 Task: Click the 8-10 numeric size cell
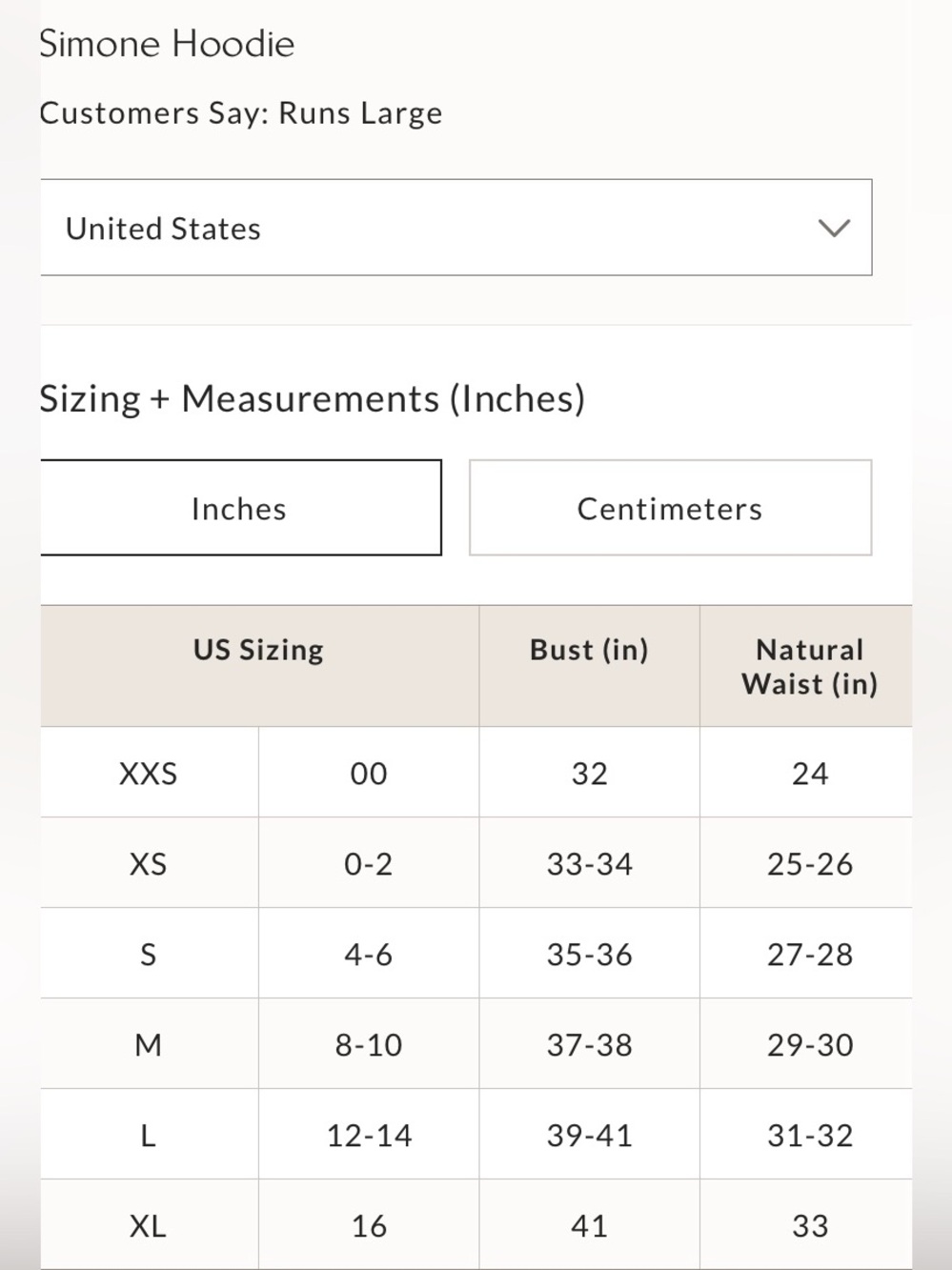pos(369,1044)
